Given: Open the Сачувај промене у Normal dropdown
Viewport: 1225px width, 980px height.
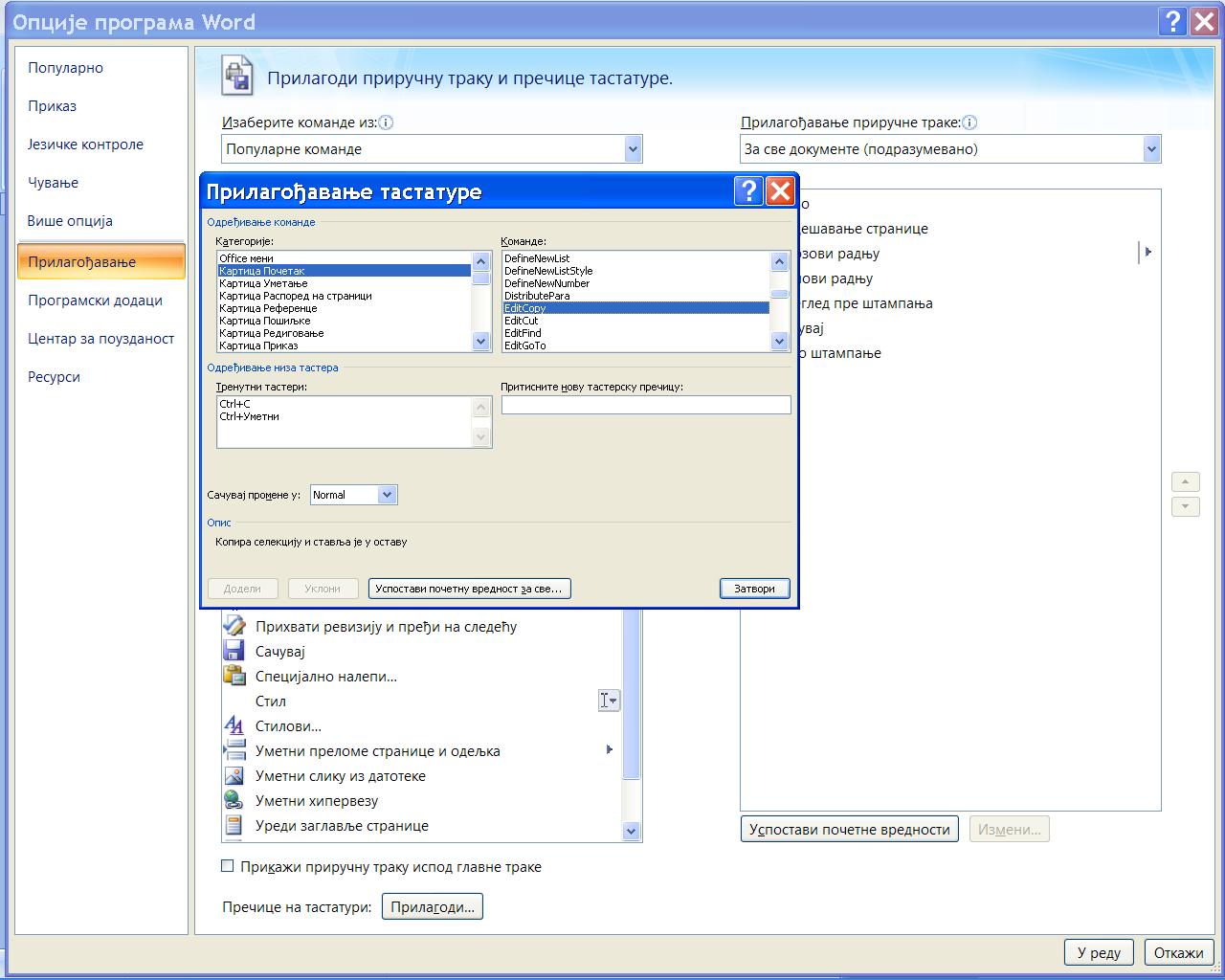Looking at the screenshot, I should [387, 495].
